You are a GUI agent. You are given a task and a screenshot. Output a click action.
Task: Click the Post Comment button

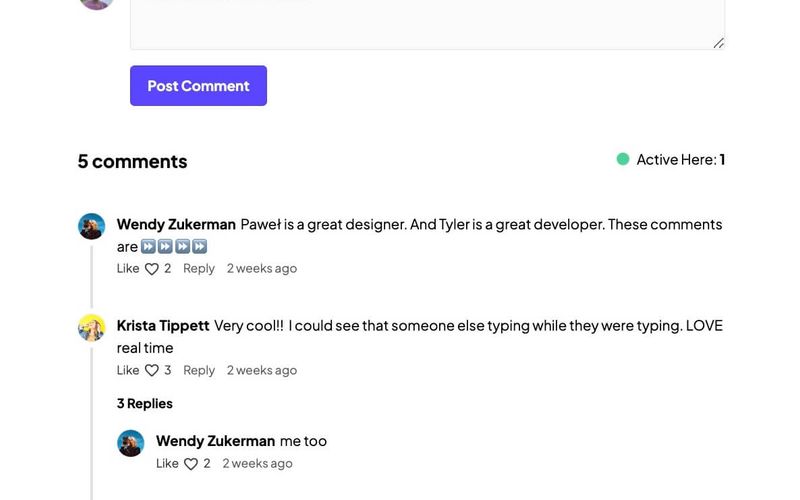coord(198,86)
